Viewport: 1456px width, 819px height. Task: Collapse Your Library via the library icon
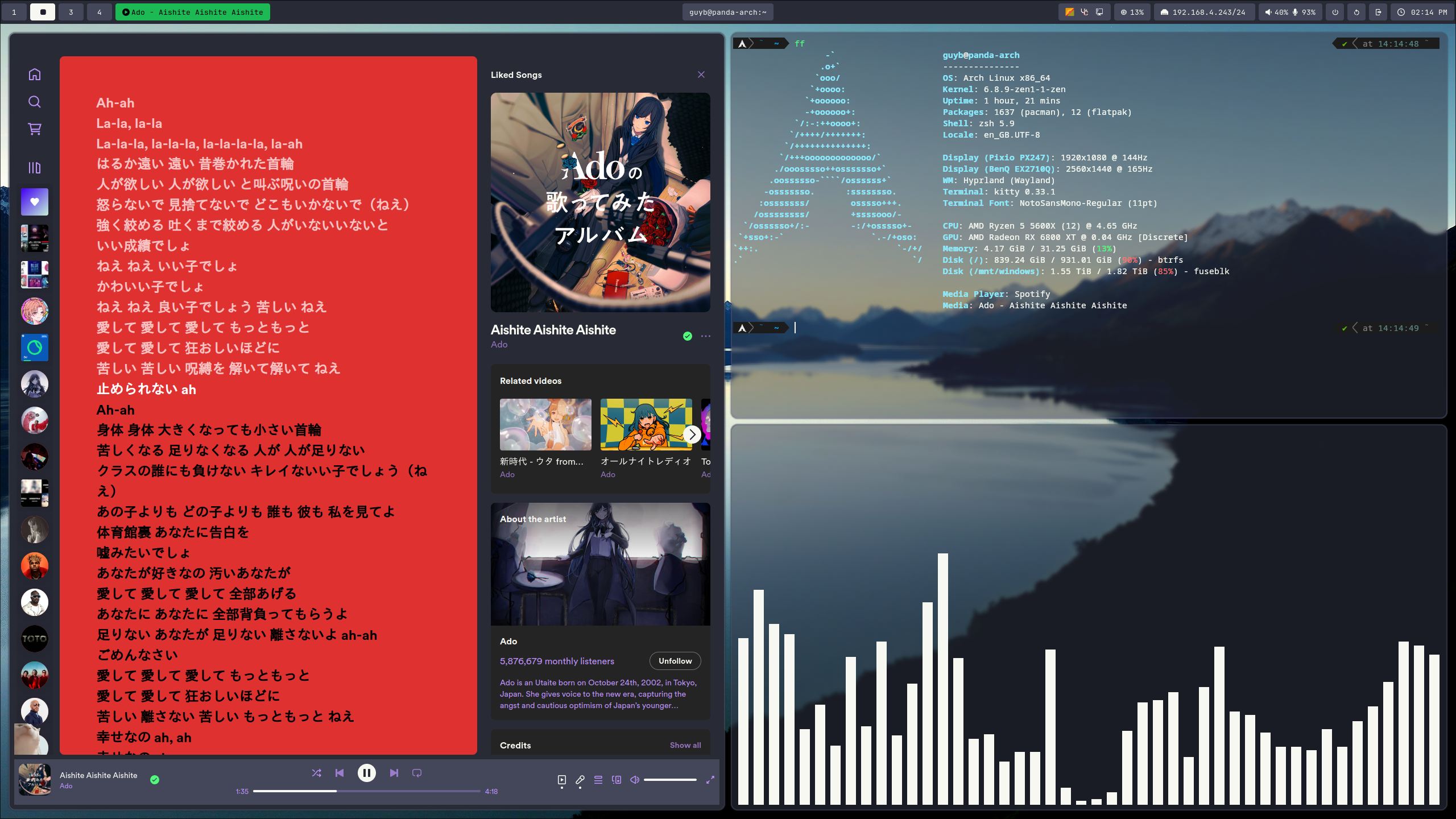click(x=35, y=168)
